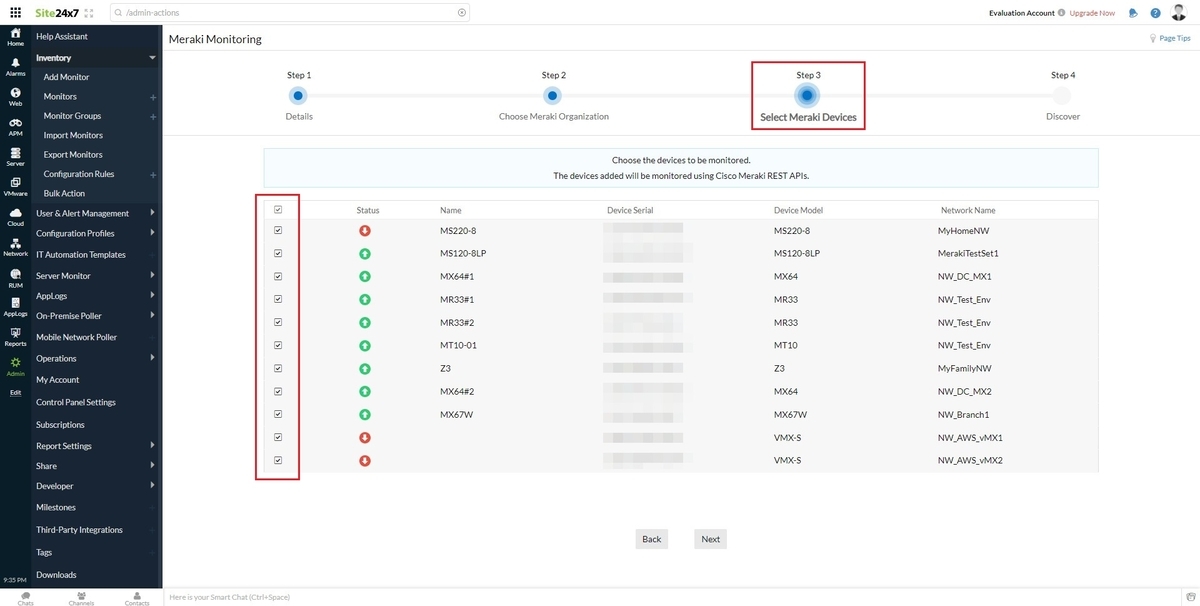
Task: Open Import Monitors menu item
Action: click(x=73, y=135)
